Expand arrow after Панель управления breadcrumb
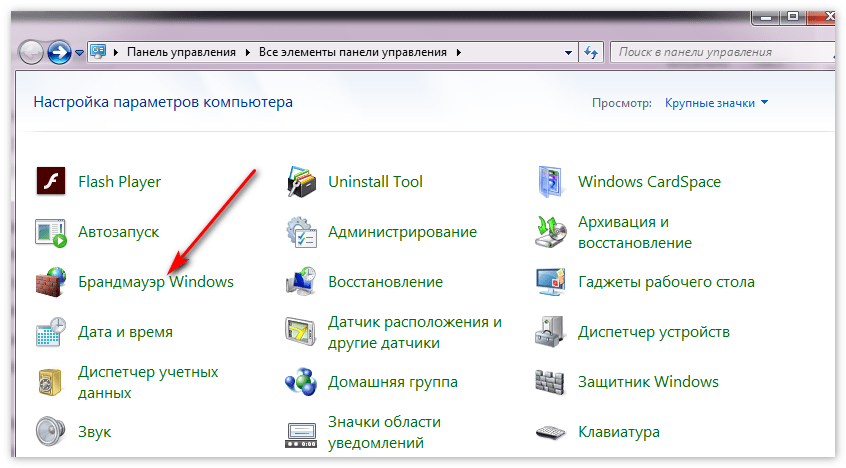846x468 pixels. [x=248, y=52]
